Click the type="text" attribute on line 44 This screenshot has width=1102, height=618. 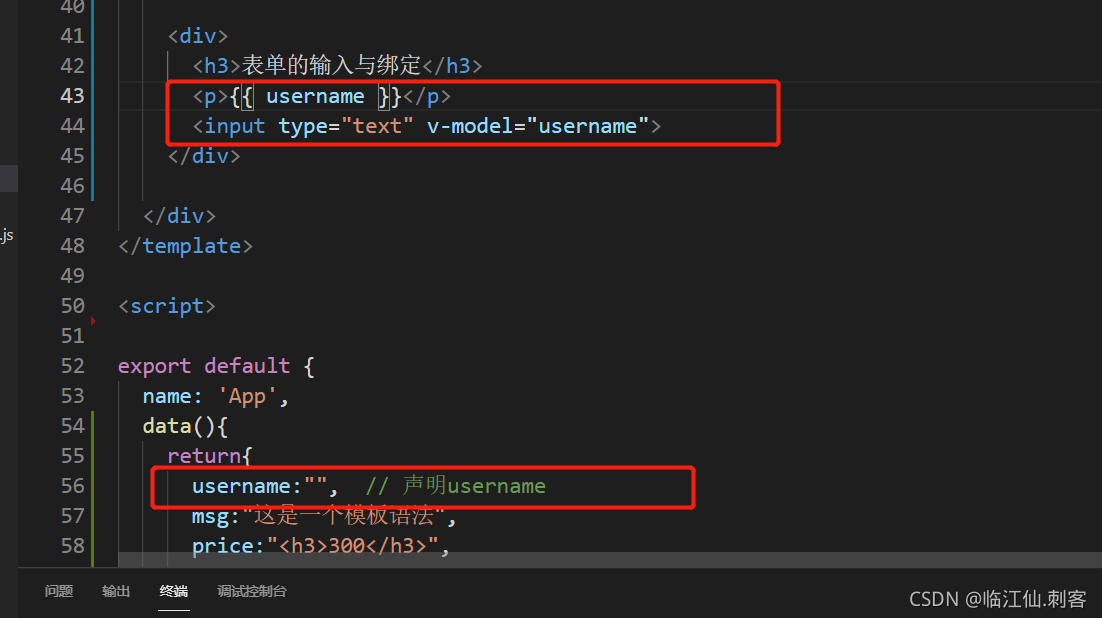pyautogui.click(x=346, y=127)
